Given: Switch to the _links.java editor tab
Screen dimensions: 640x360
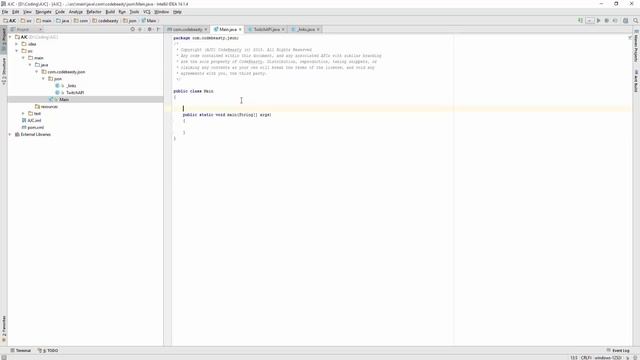Looking at the screenshot, I should (x=306, y=29).
